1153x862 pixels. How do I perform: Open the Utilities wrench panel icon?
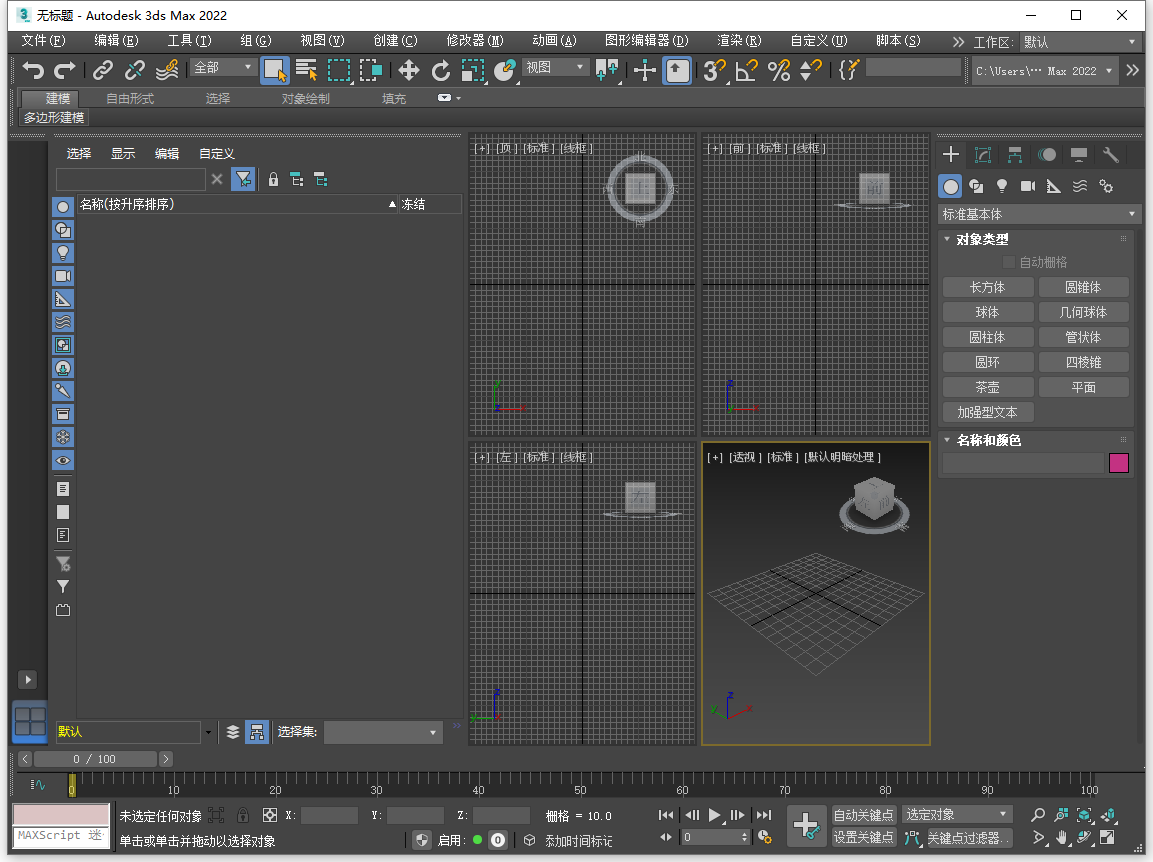click(x=1110, y=154)
